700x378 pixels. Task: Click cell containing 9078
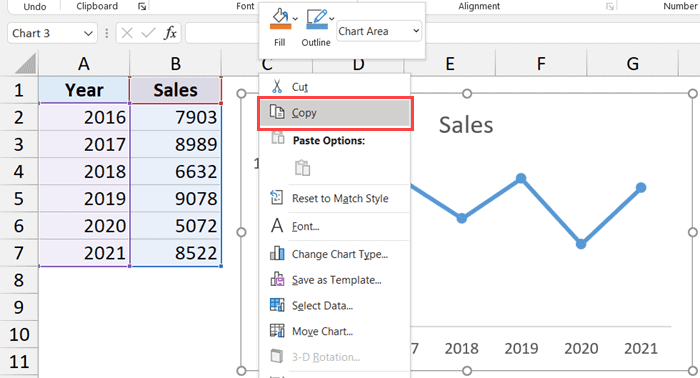[175, 199]
